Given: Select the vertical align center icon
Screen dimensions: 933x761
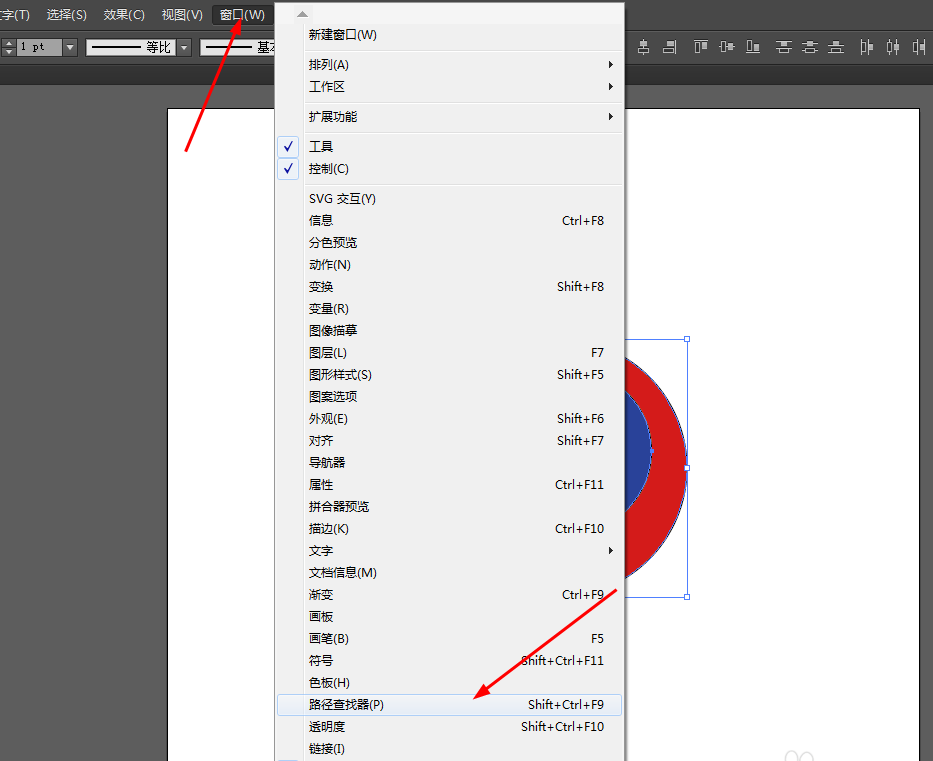Looking at the screenshot, I should point(726,47).
